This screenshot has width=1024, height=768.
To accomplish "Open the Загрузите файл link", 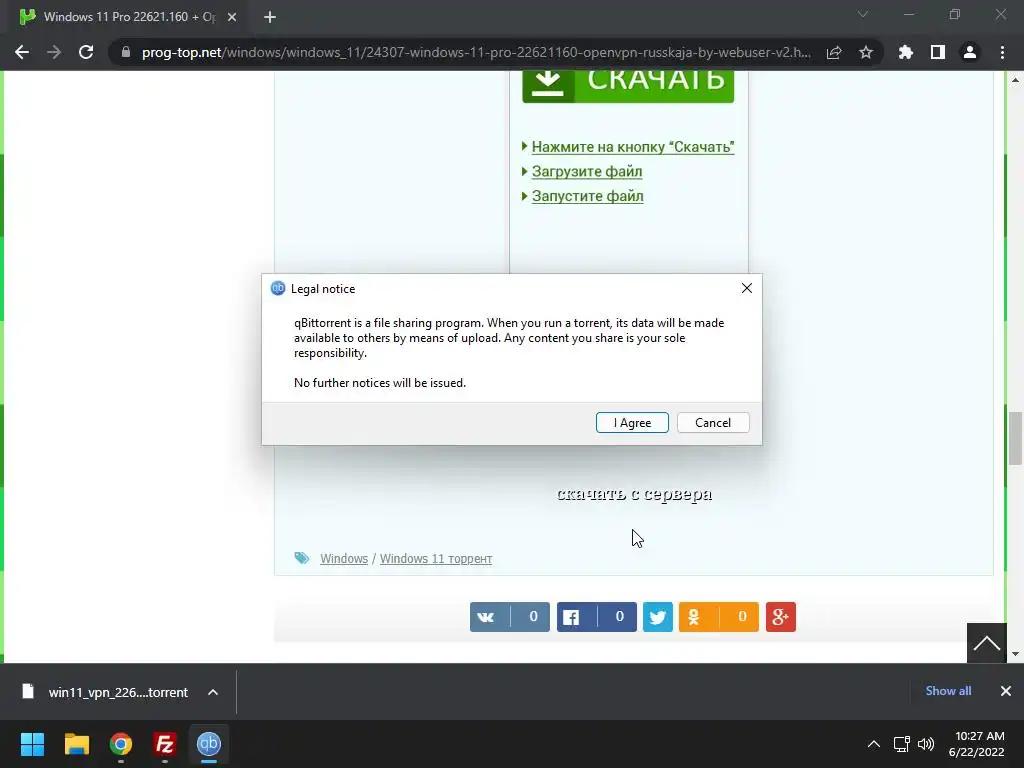I will [586, 171].
